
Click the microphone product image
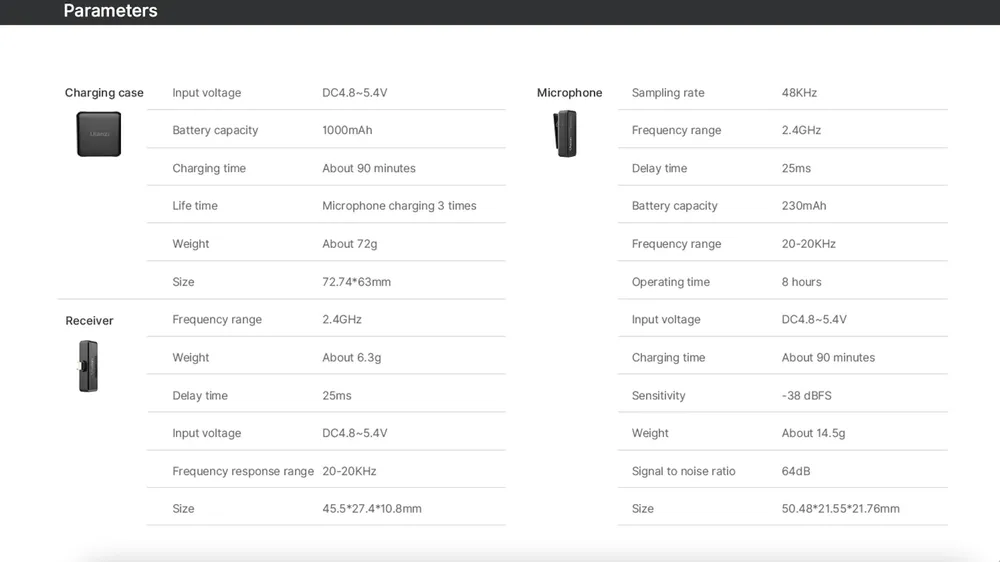[x=565, y=134]
